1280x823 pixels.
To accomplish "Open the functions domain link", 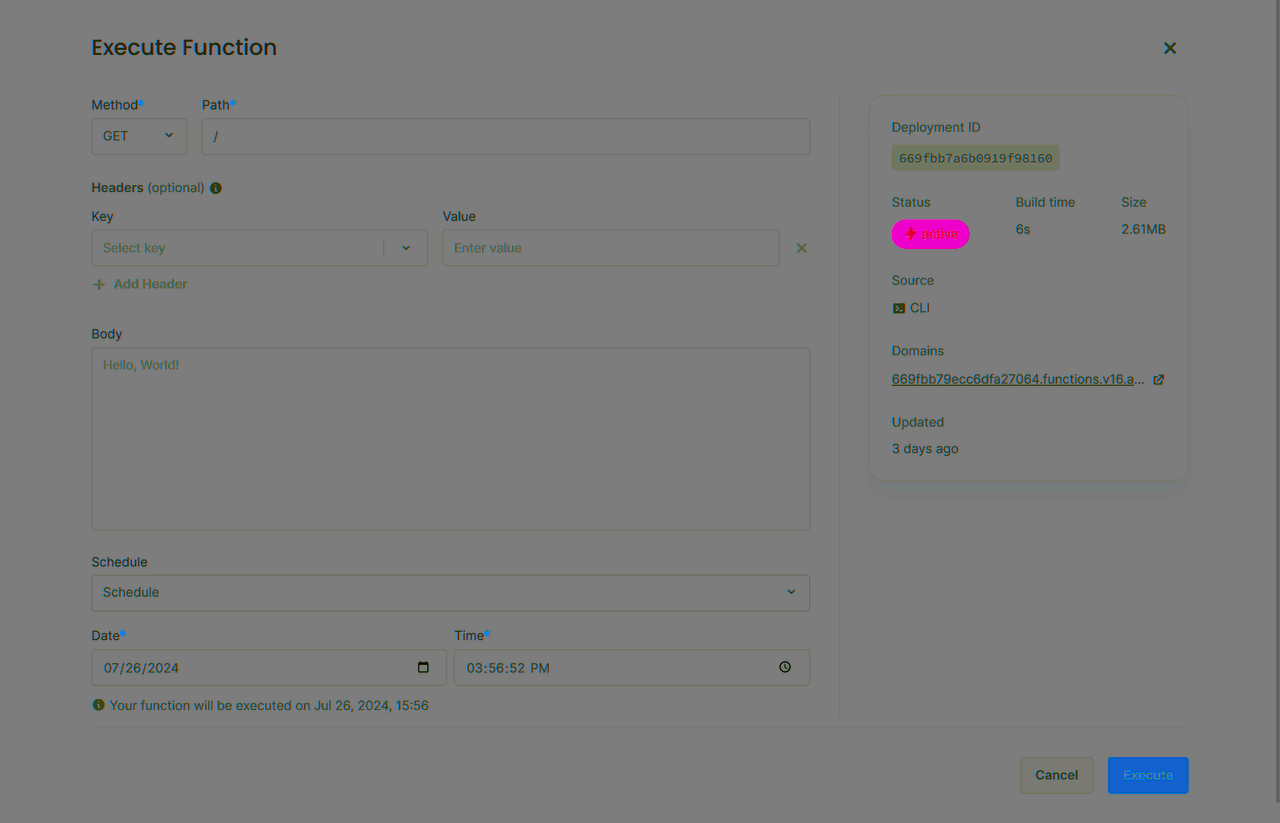I will coord(1018,379).
